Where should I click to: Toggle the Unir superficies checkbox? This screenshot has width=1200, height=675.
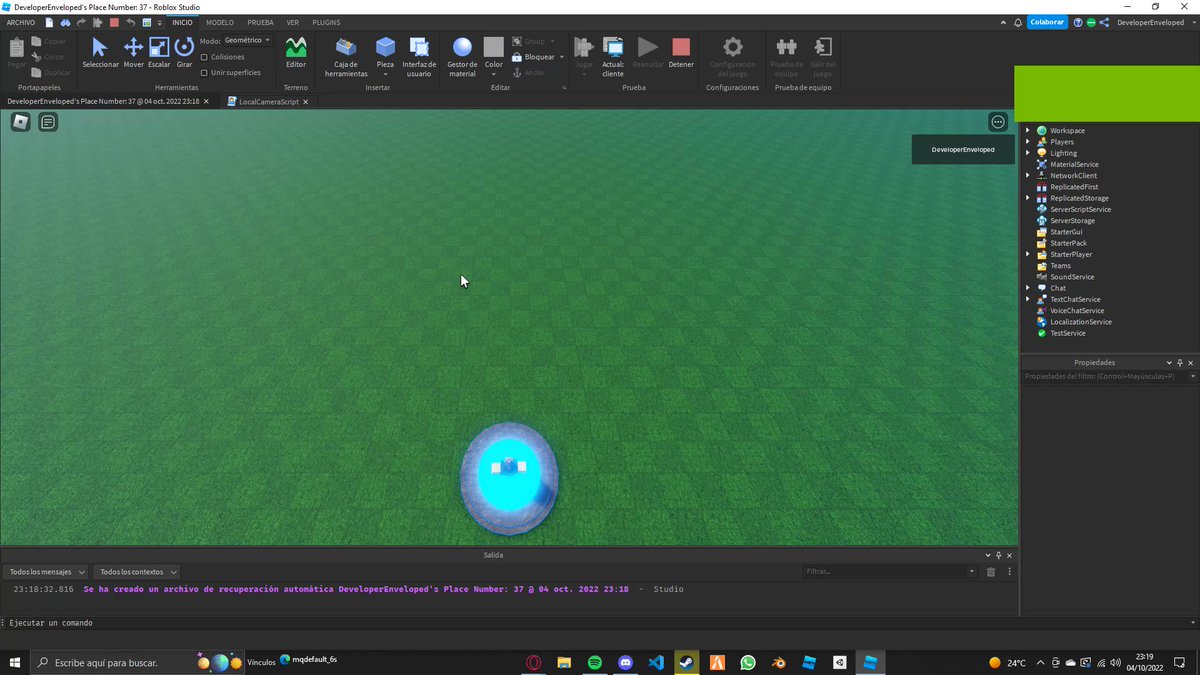[x=205, y=72]
